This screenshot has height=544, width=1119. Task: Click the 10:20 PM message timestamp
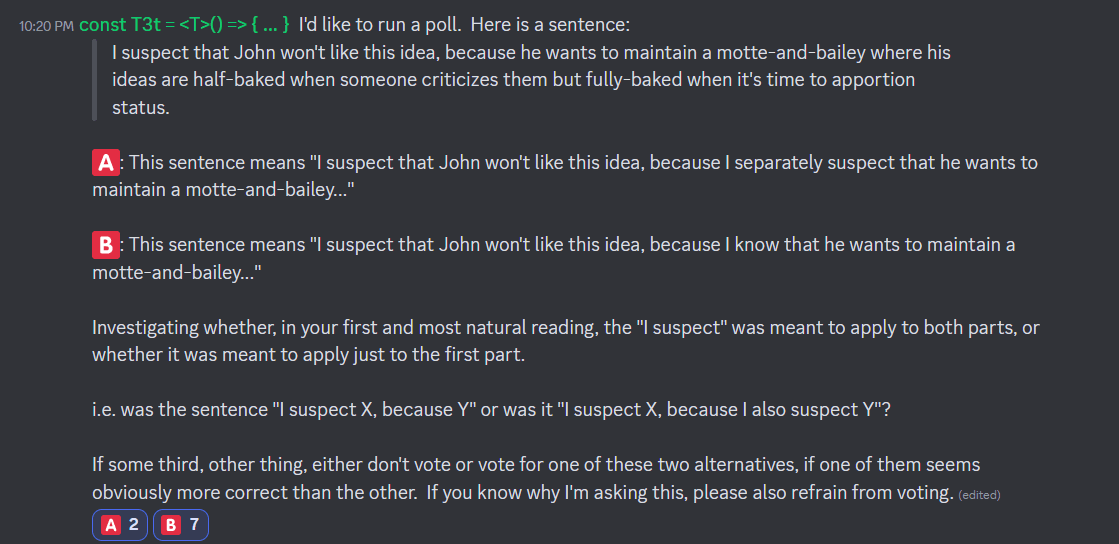coord(46,25)
